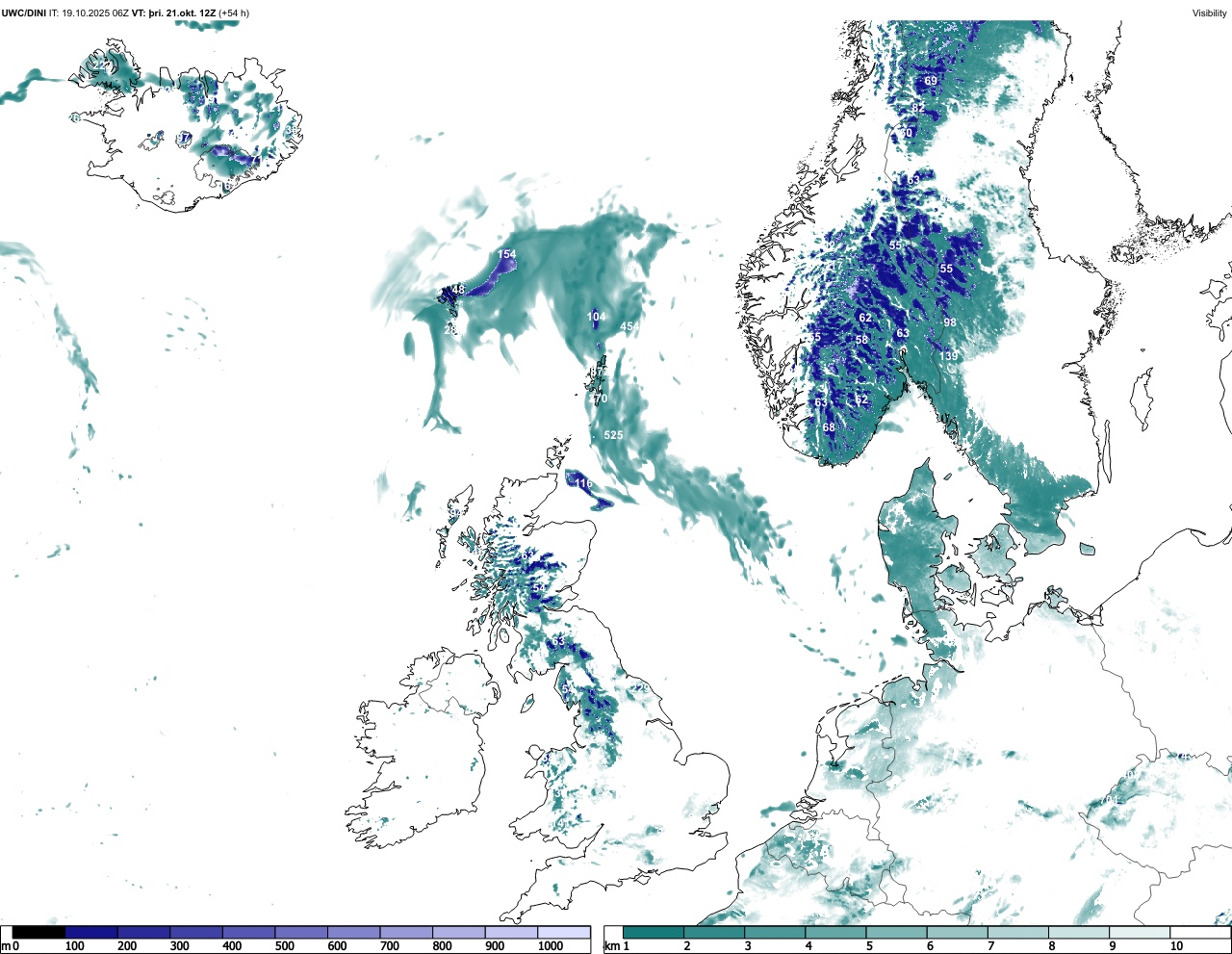Click the "98" value over Sweden
The width and height of the screenshot is (1232, 954).
(950, 323)
